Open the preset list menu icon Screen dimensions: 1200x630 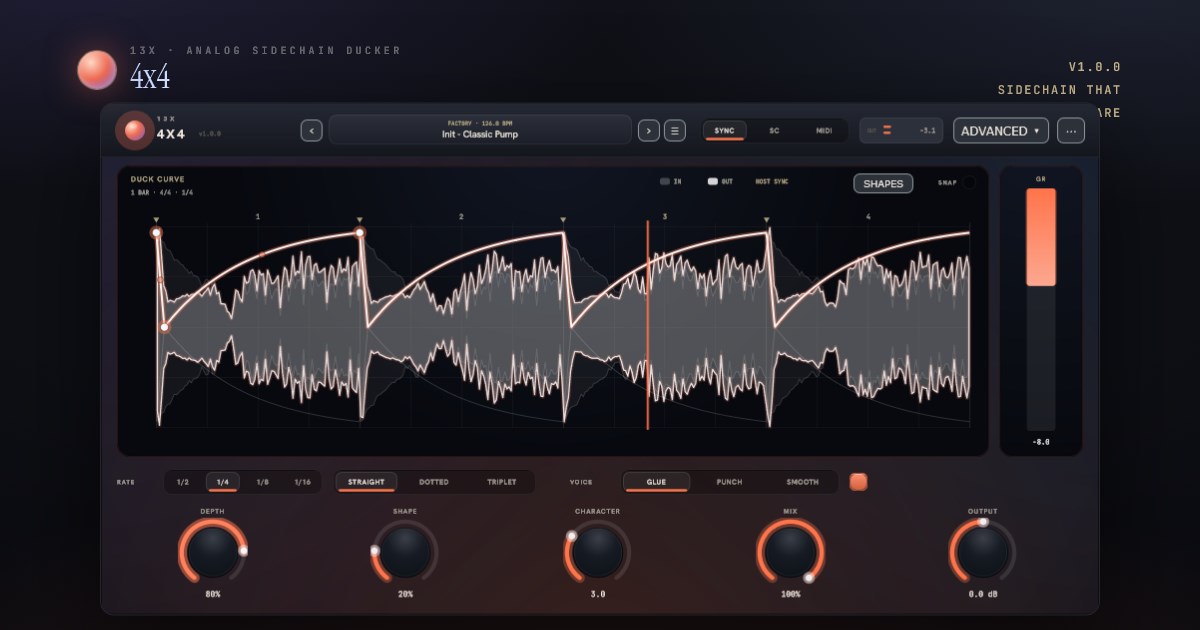coord(675,130)
